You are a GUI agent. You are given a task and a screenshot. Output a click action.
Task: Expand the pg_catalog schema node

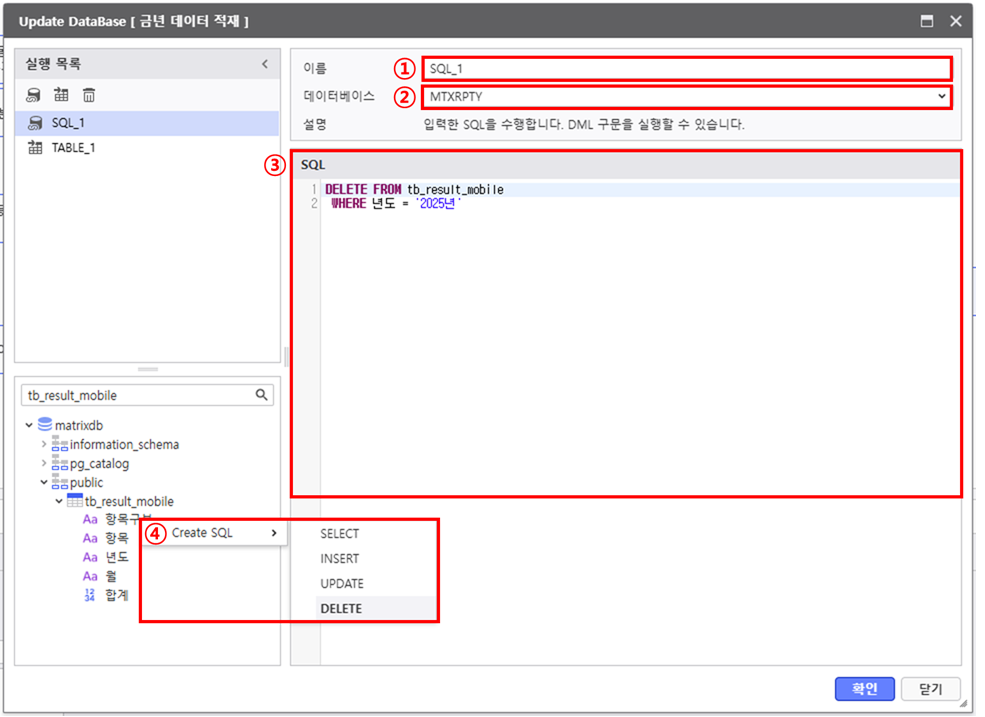[43, 463]
